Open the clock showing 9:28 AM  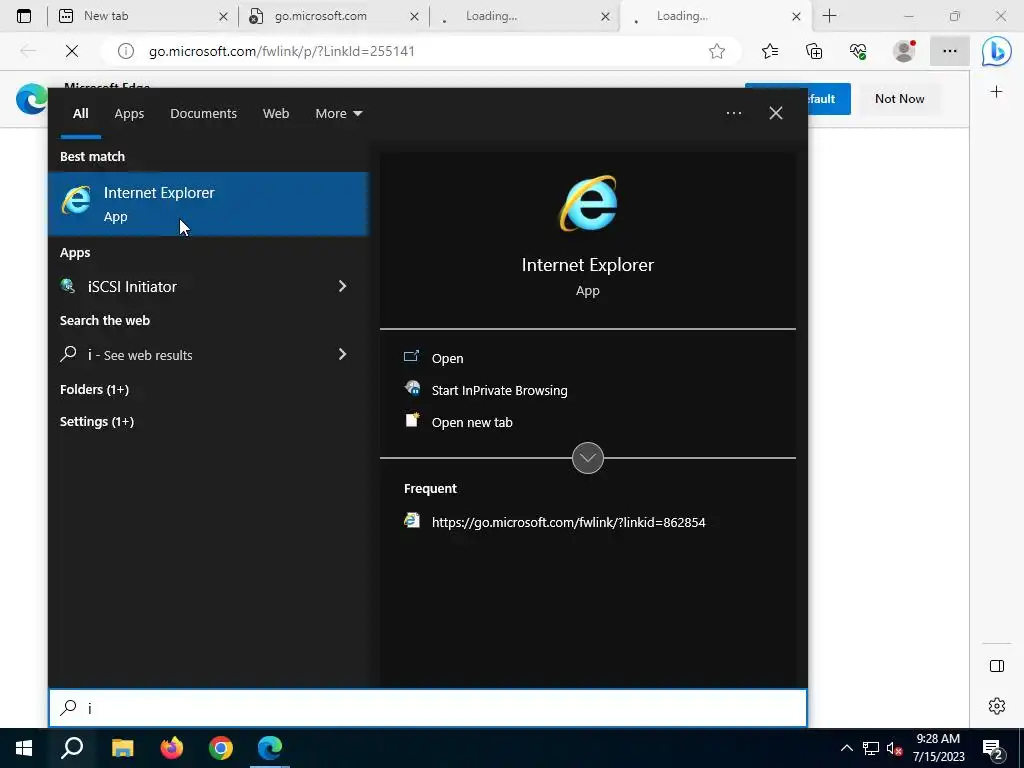coord(938,748)
